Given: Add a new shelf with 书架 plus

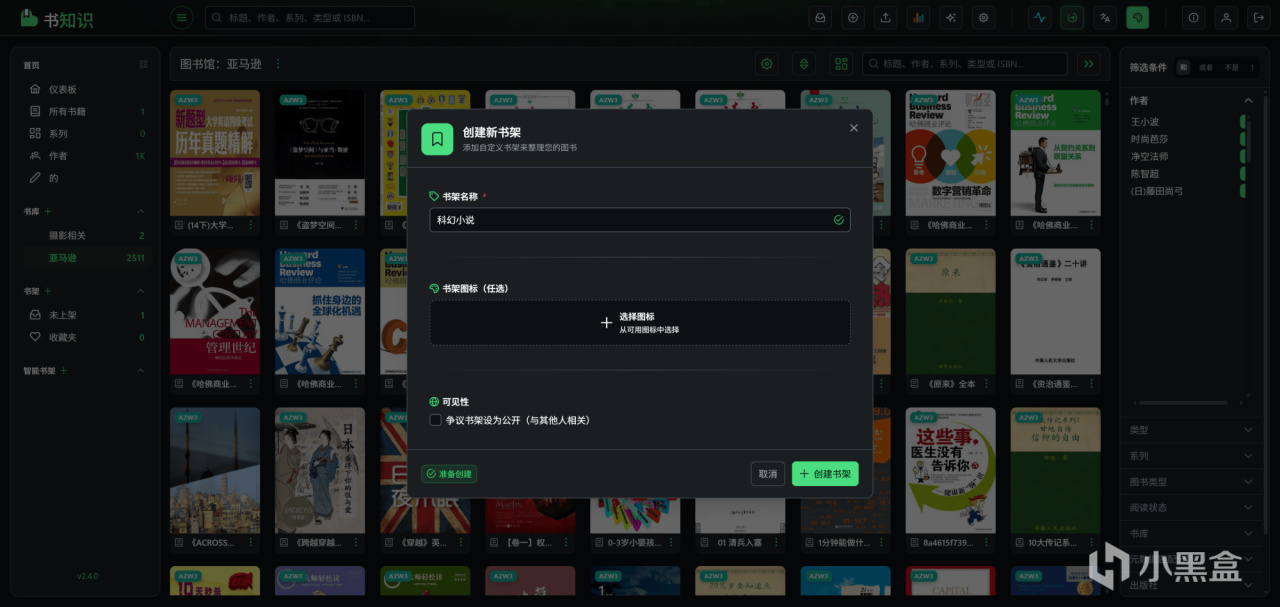Looking at the screenshot, I should (x=48, y=291).
